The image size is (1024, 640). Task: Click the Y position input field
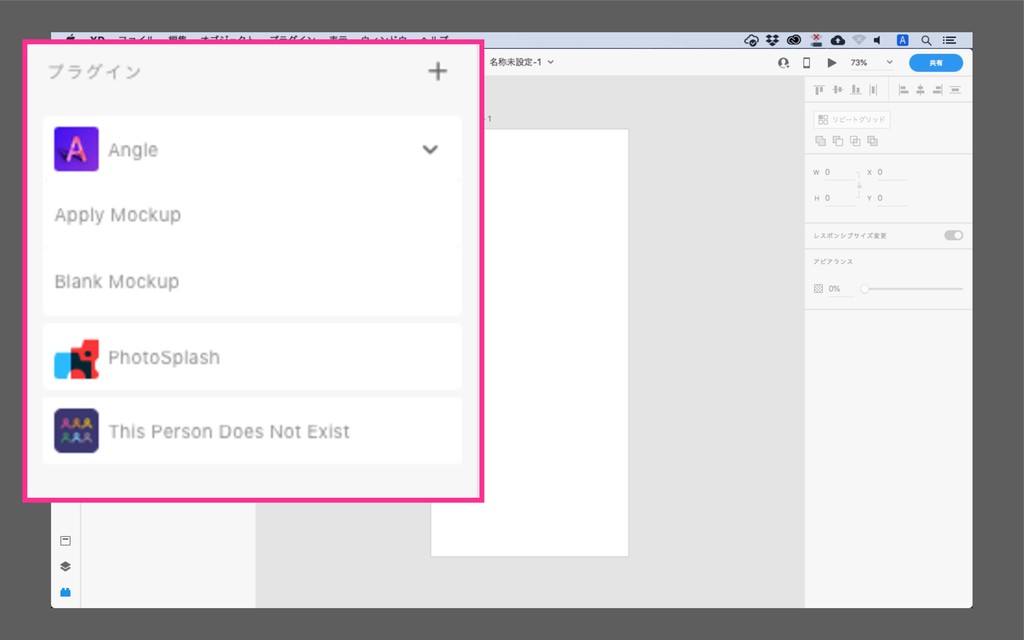[891, 198]
